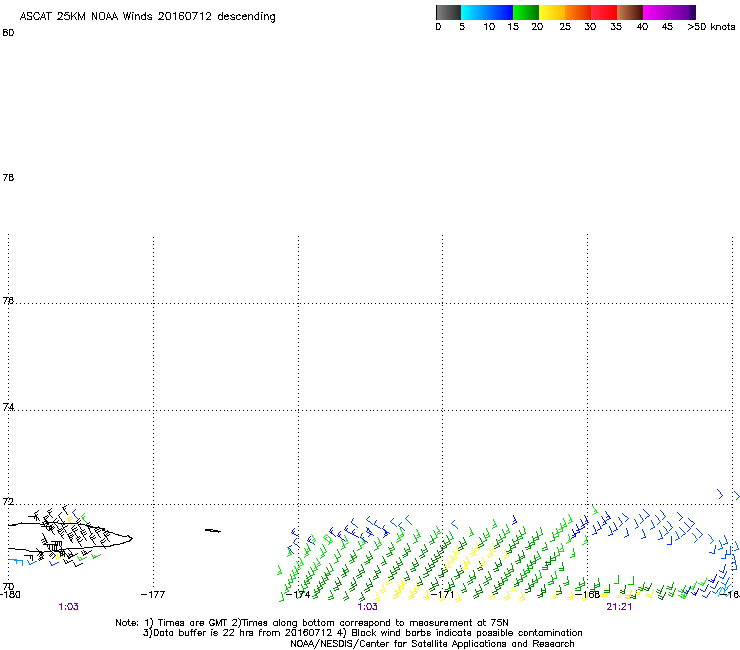Click the '45' legend scale value
Viewport: 740px width, 650px height.
pos(667,27)
